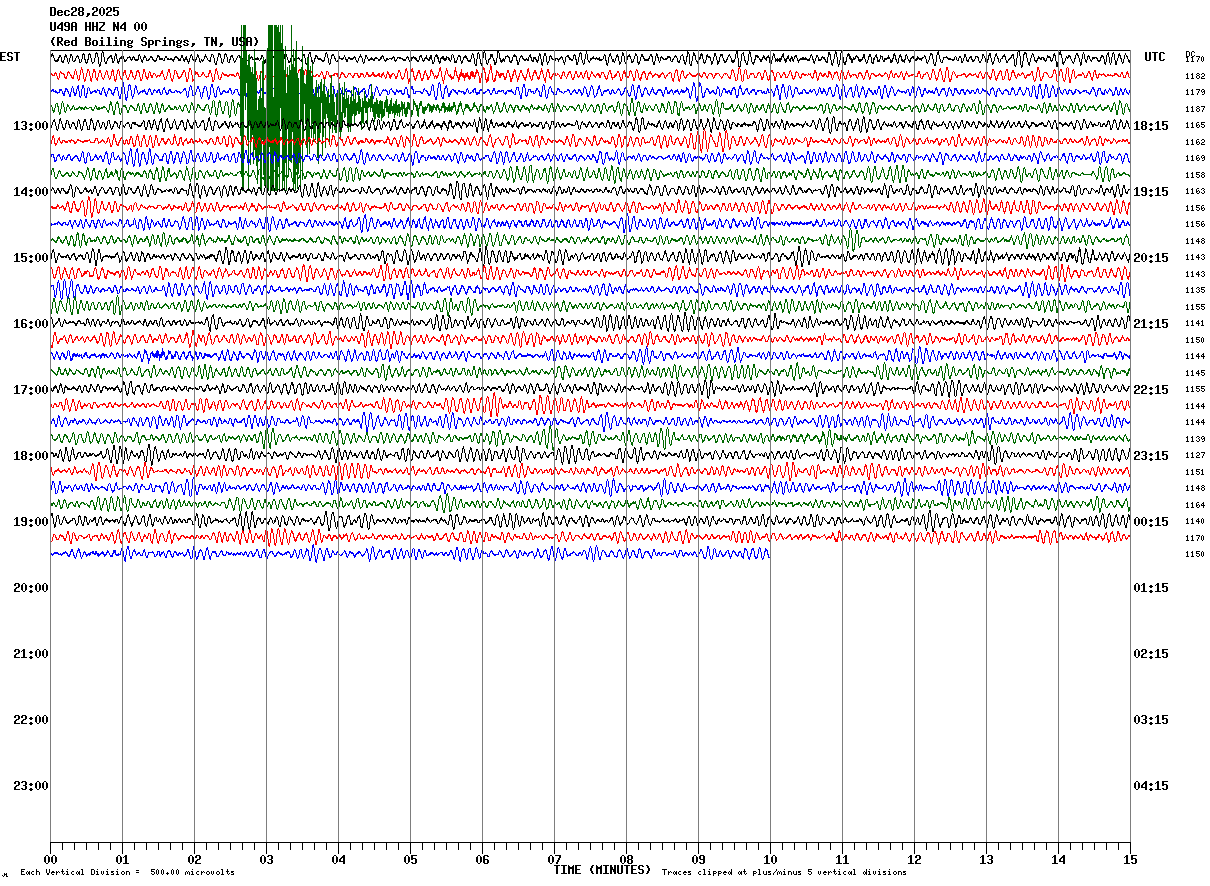Select the 23:00 EST row label
1210x886 pixels.
pyautogui.click(x=31, y=786)
